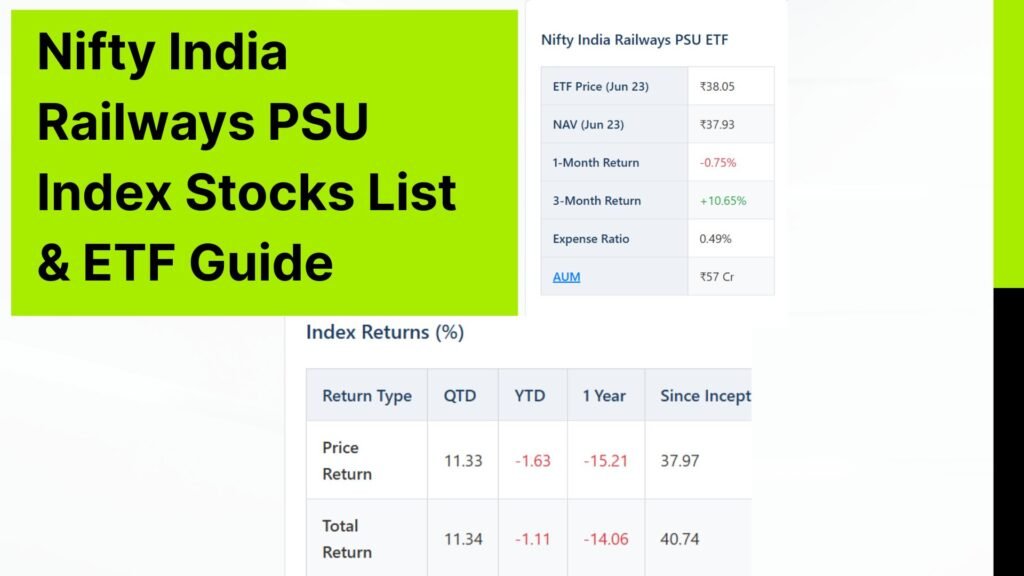1024x576 pixels.
Task: Select the 1 Year column header
Action: click(604, 396)
